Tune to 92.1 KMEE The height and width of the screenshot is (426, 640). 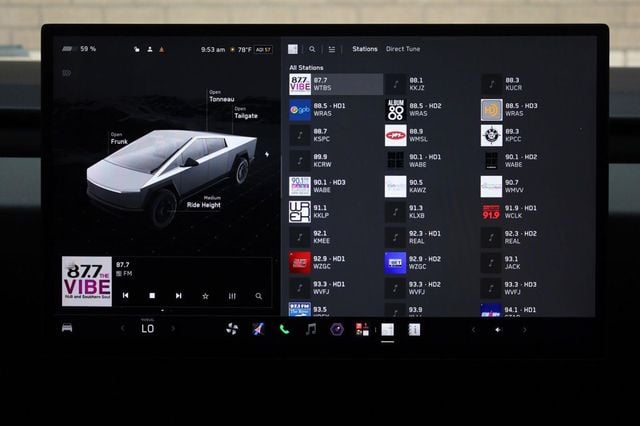336,237
